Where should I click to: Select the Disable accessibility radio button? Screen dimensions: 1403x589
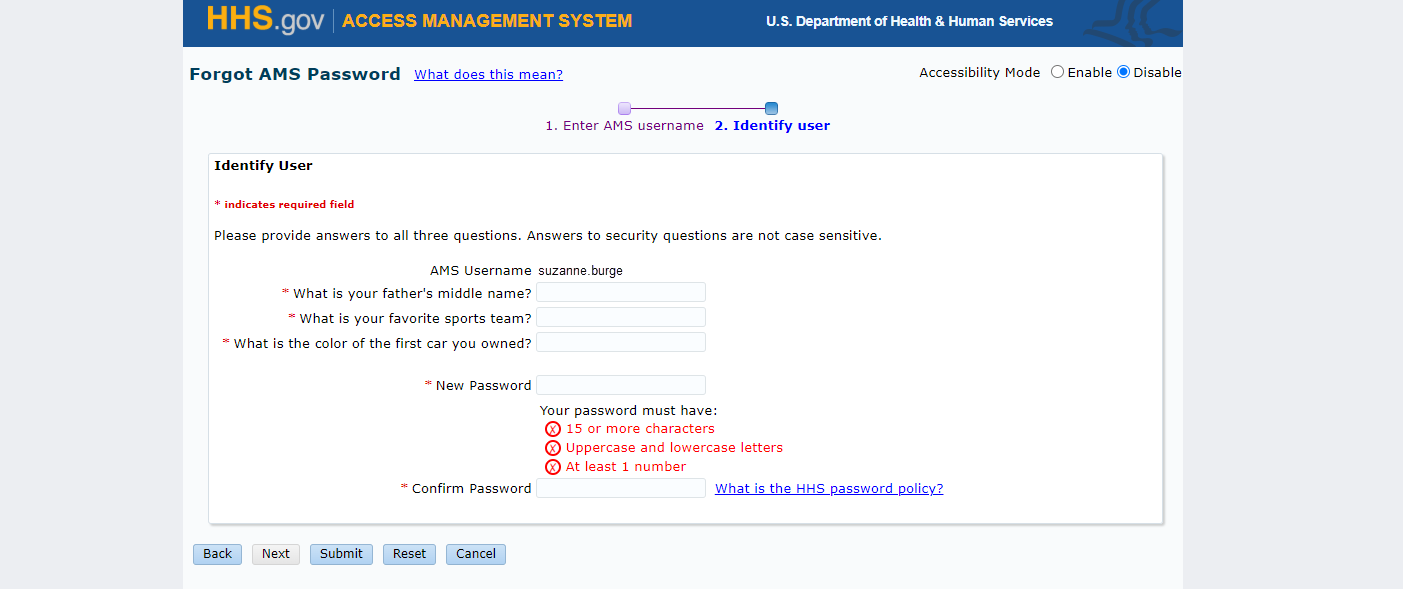click(x=1123, y=72)
